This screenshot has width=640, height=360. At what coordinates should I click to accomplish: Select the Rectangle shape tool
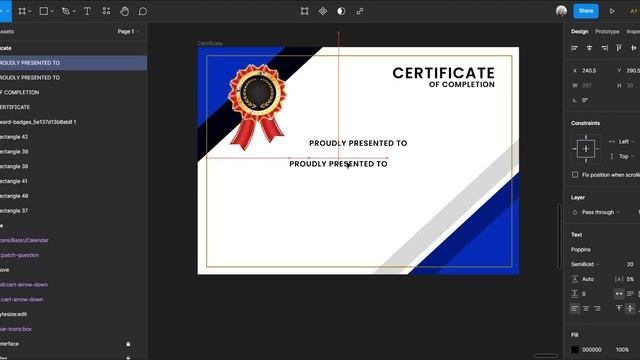pos(44,11)
